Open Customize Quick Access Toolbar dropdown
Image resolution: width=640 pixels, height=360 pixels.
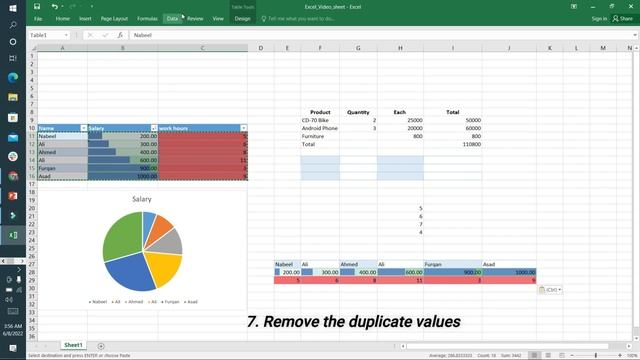(x=91, y=7)
